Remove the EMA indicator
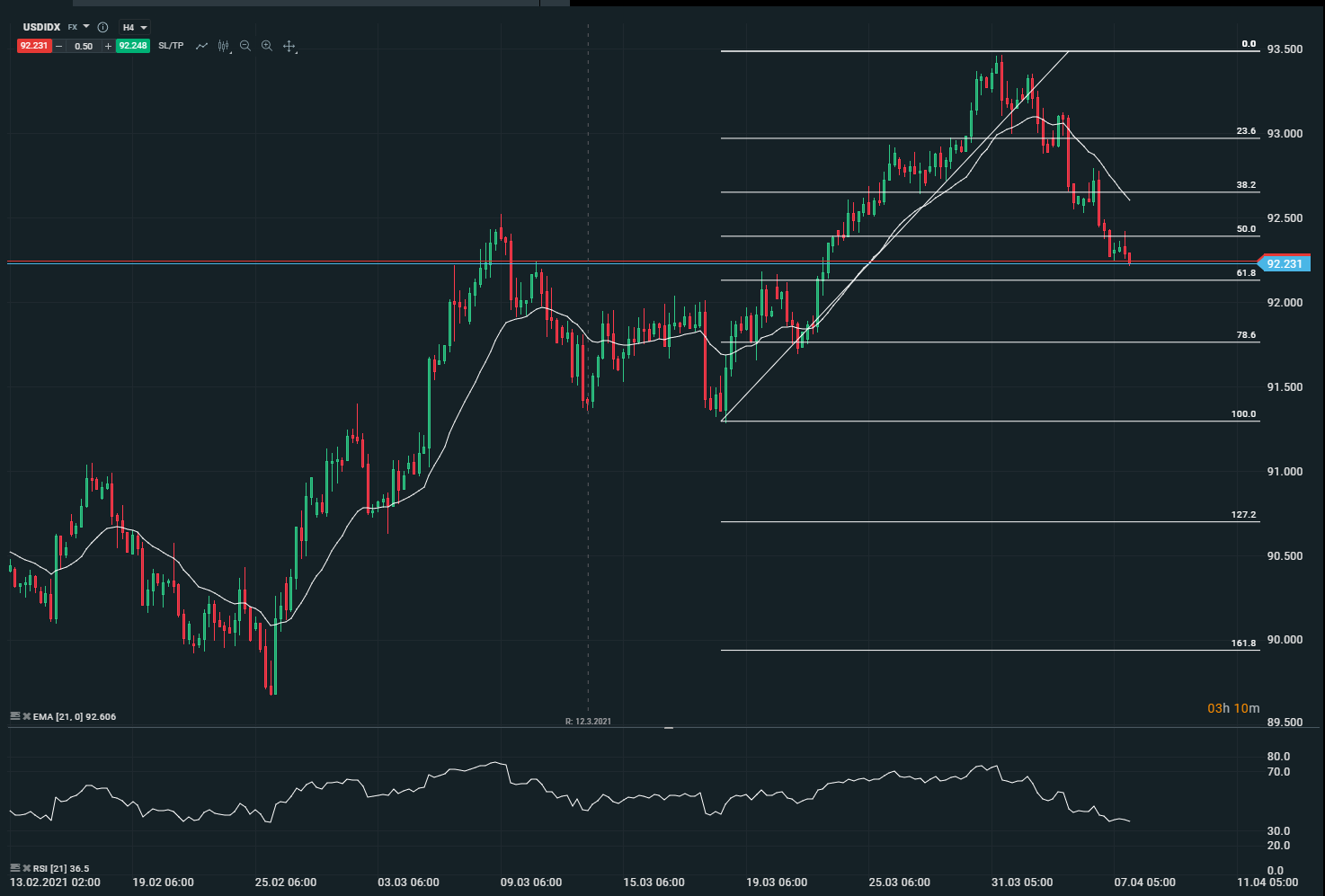This screenshot has height=896, width=1325. 26,716
